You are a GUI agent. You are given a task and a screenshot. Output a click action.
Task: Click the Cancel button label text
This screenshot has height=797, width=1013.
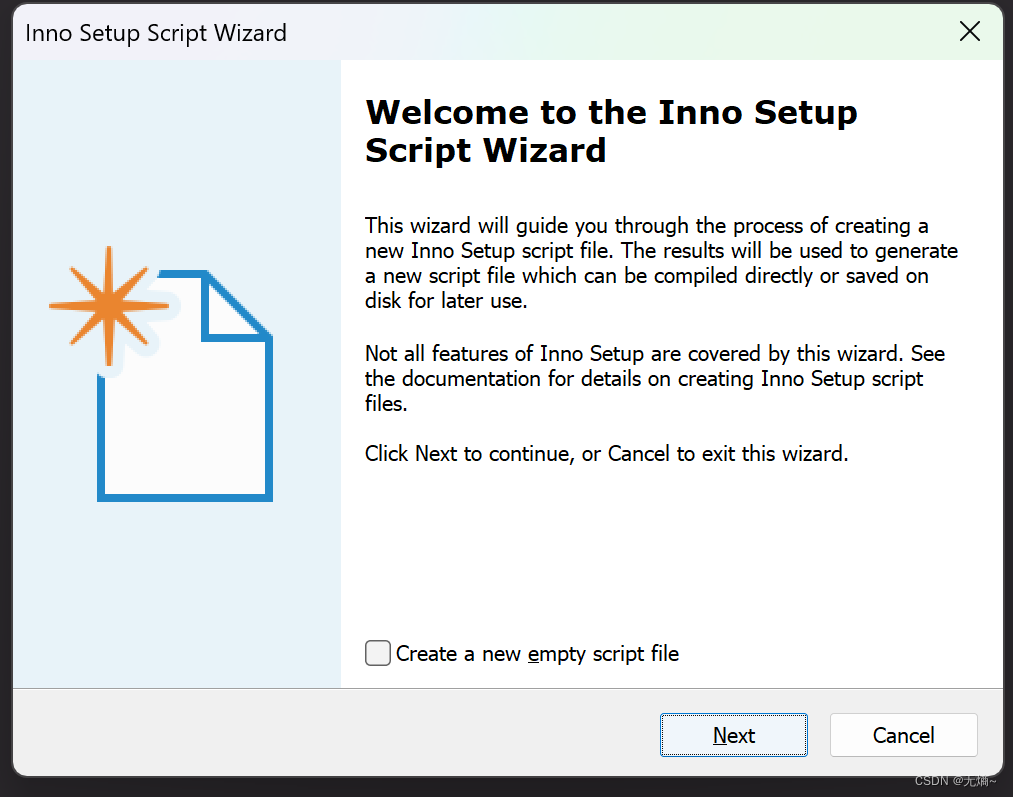point(902,735)
